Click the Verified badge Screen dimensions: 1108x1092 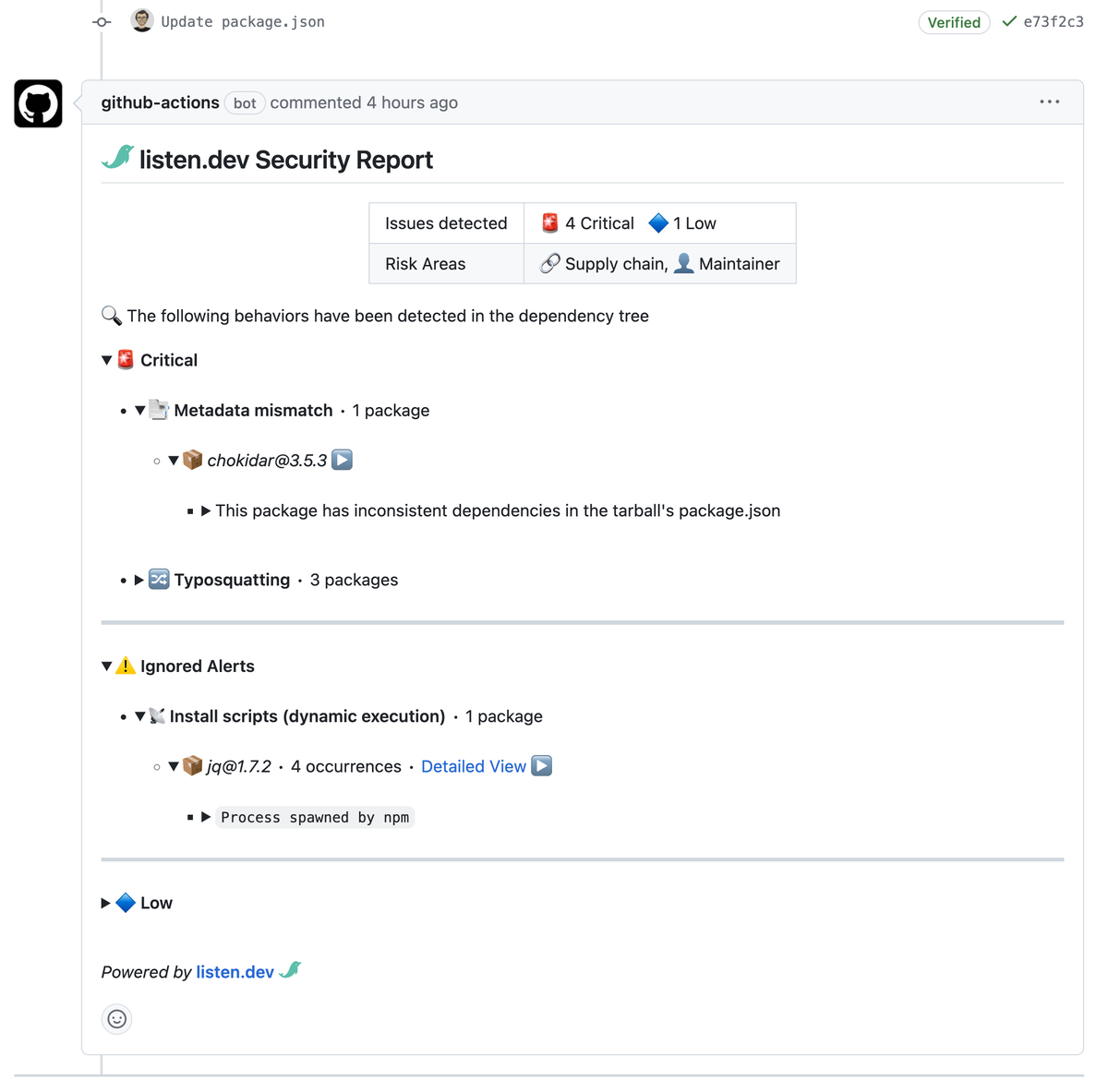pyautogui.click(x=954, y=22)
